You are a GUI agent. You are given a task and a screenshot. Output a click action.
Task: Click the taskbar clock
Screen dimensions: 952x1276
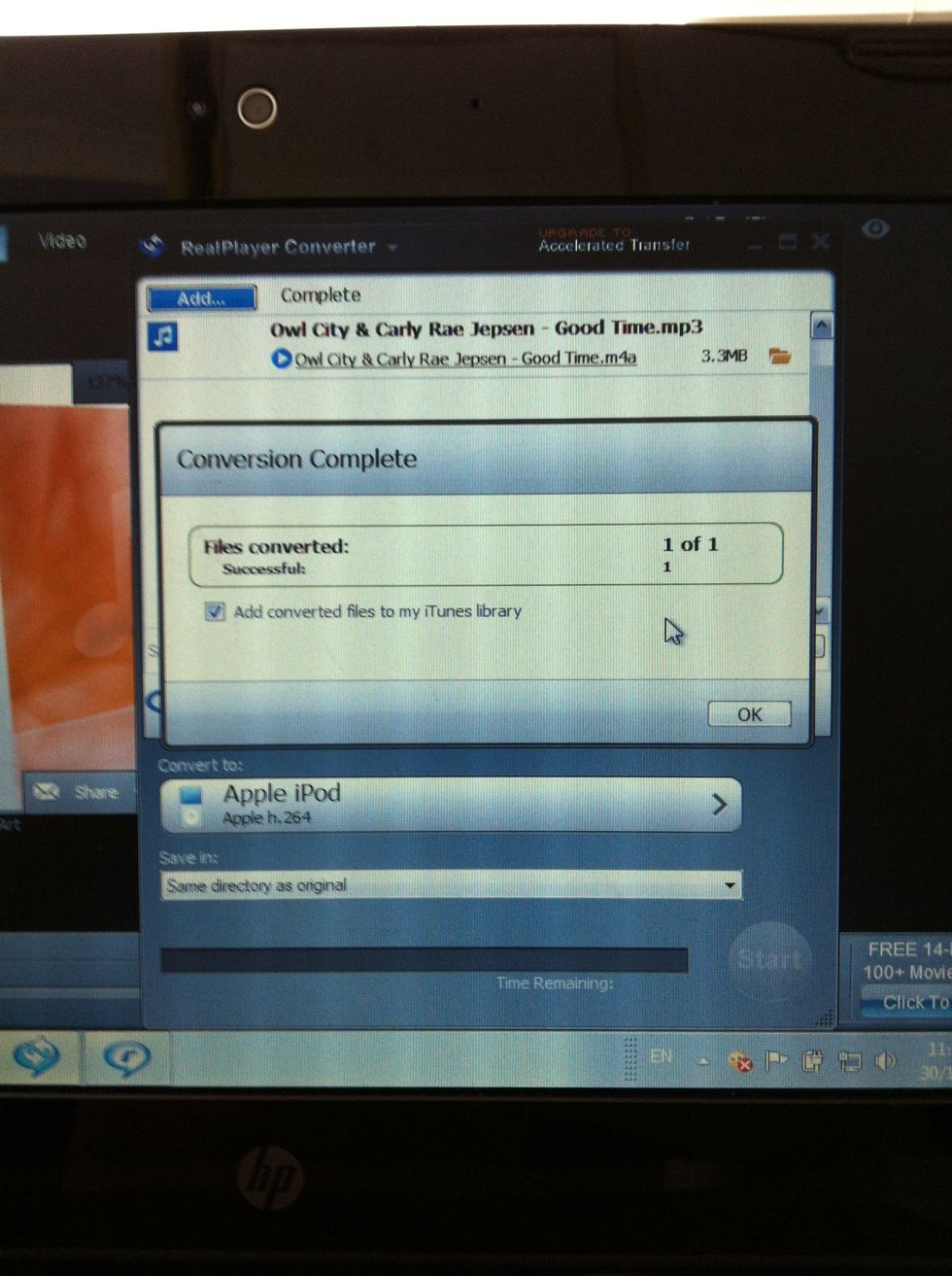coord(935,1061)
